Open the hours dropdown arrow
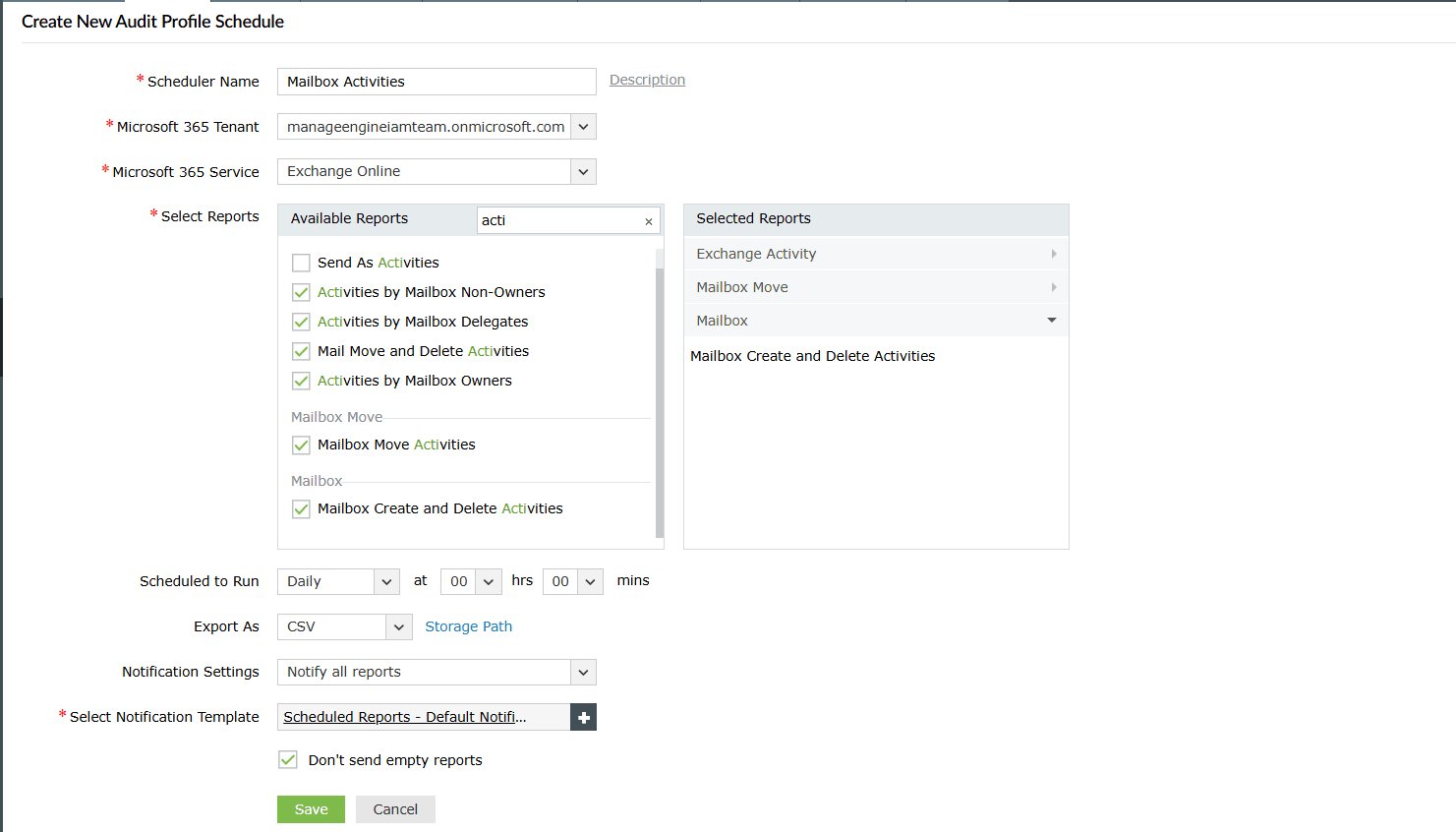 tap(489, 581)
